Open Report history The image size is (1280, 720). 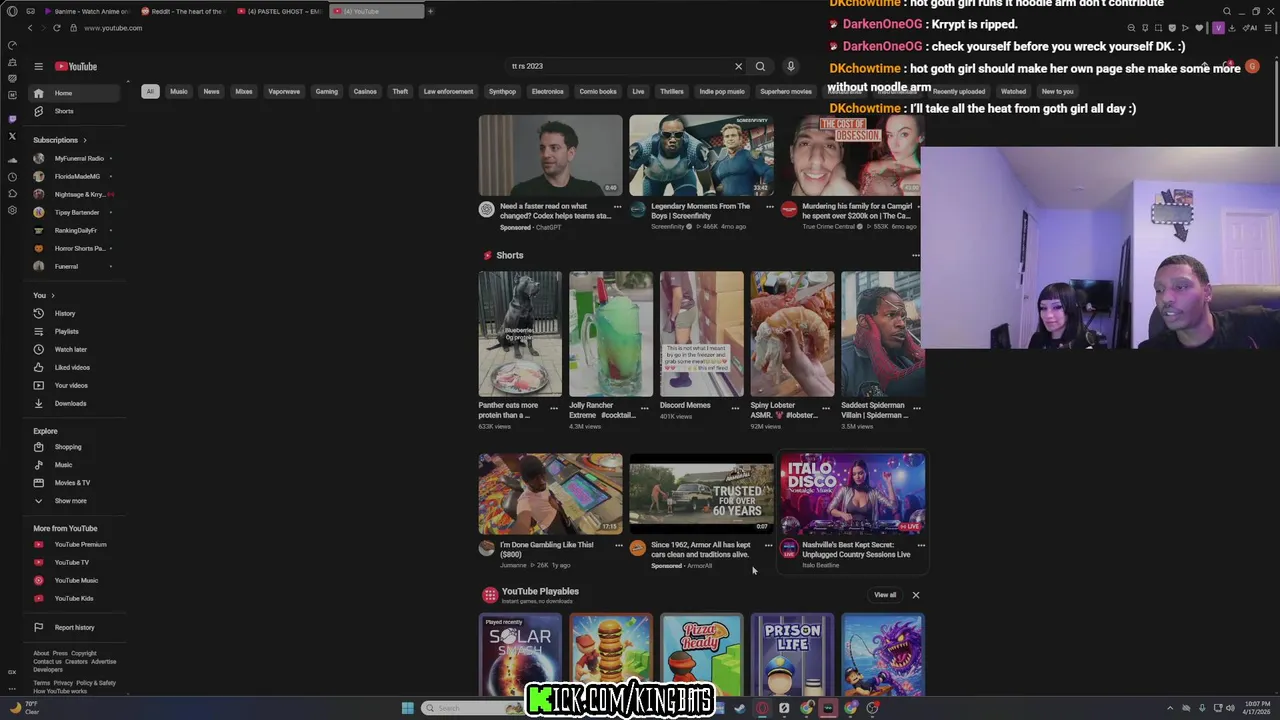[x=75, y=627]
